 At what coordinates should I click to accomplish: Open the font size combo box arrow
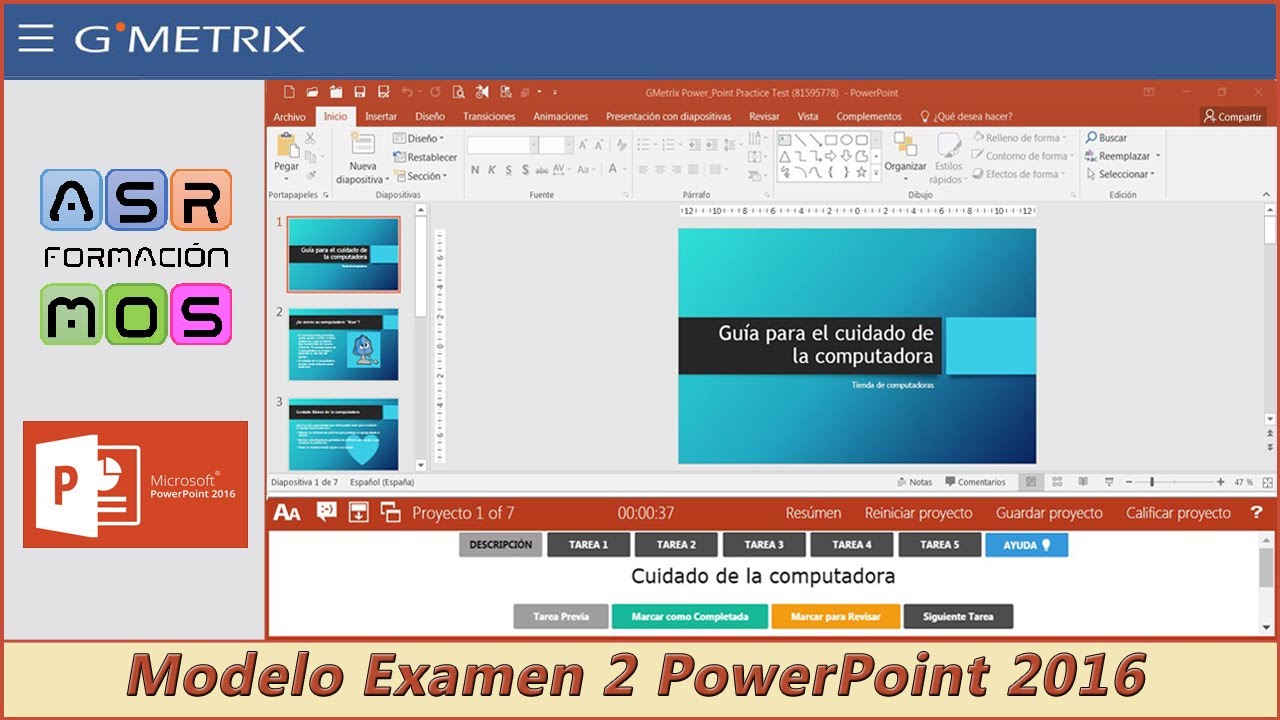[x=569, y=145]
